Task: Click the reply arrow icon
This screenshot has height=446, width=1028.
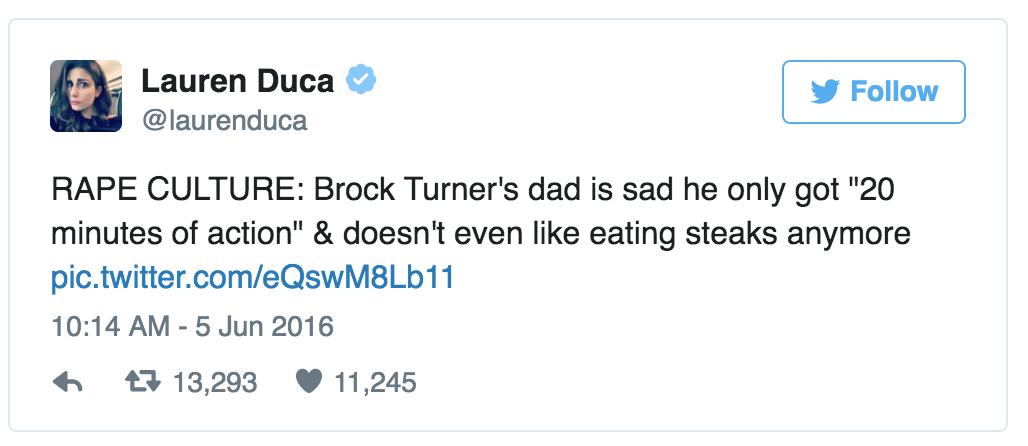Action: point(67,382)
